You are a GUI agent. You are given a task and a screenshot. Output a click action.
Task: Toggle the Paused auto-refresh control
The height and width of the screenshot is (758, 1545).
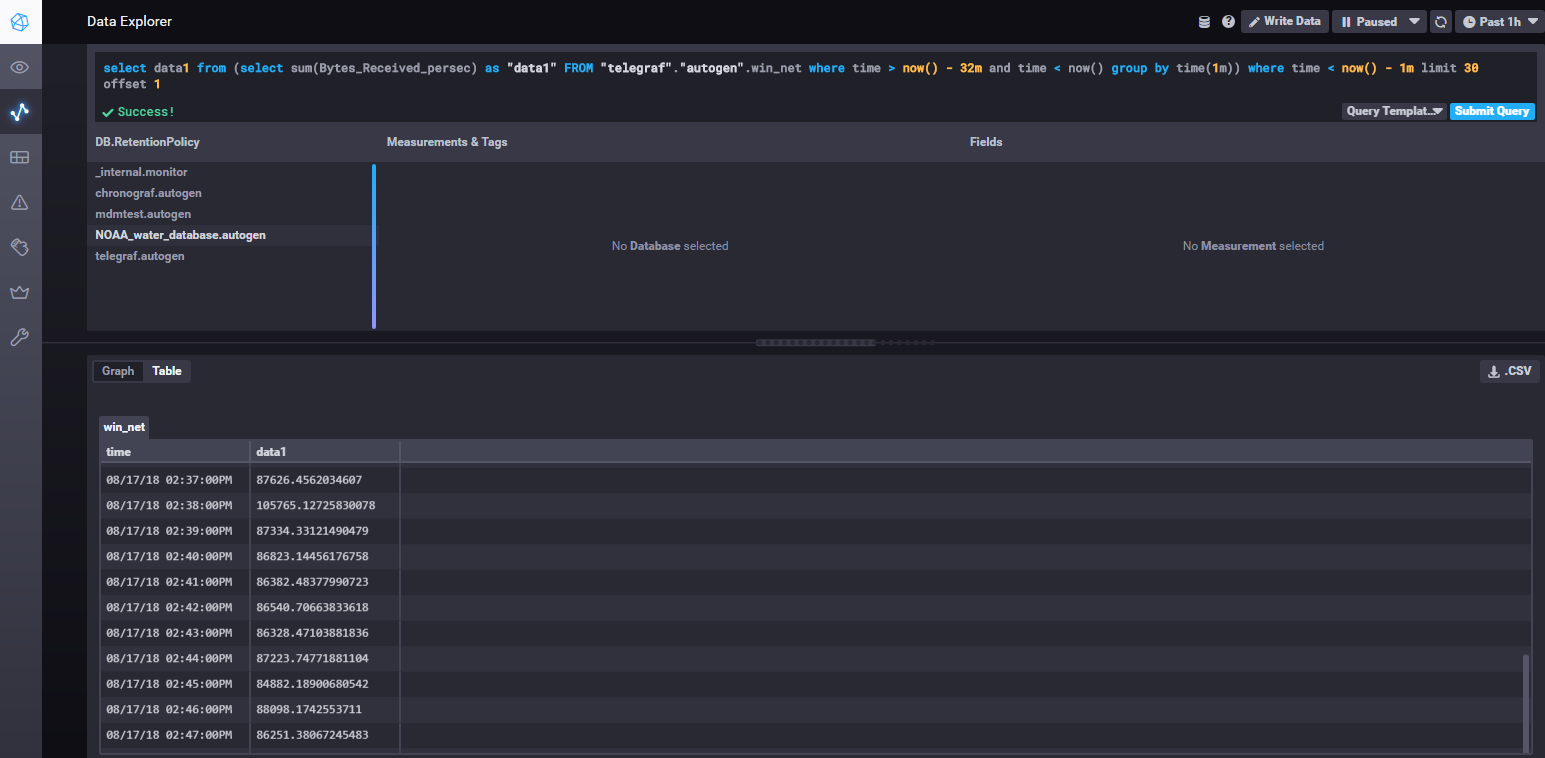[1370, 20]
